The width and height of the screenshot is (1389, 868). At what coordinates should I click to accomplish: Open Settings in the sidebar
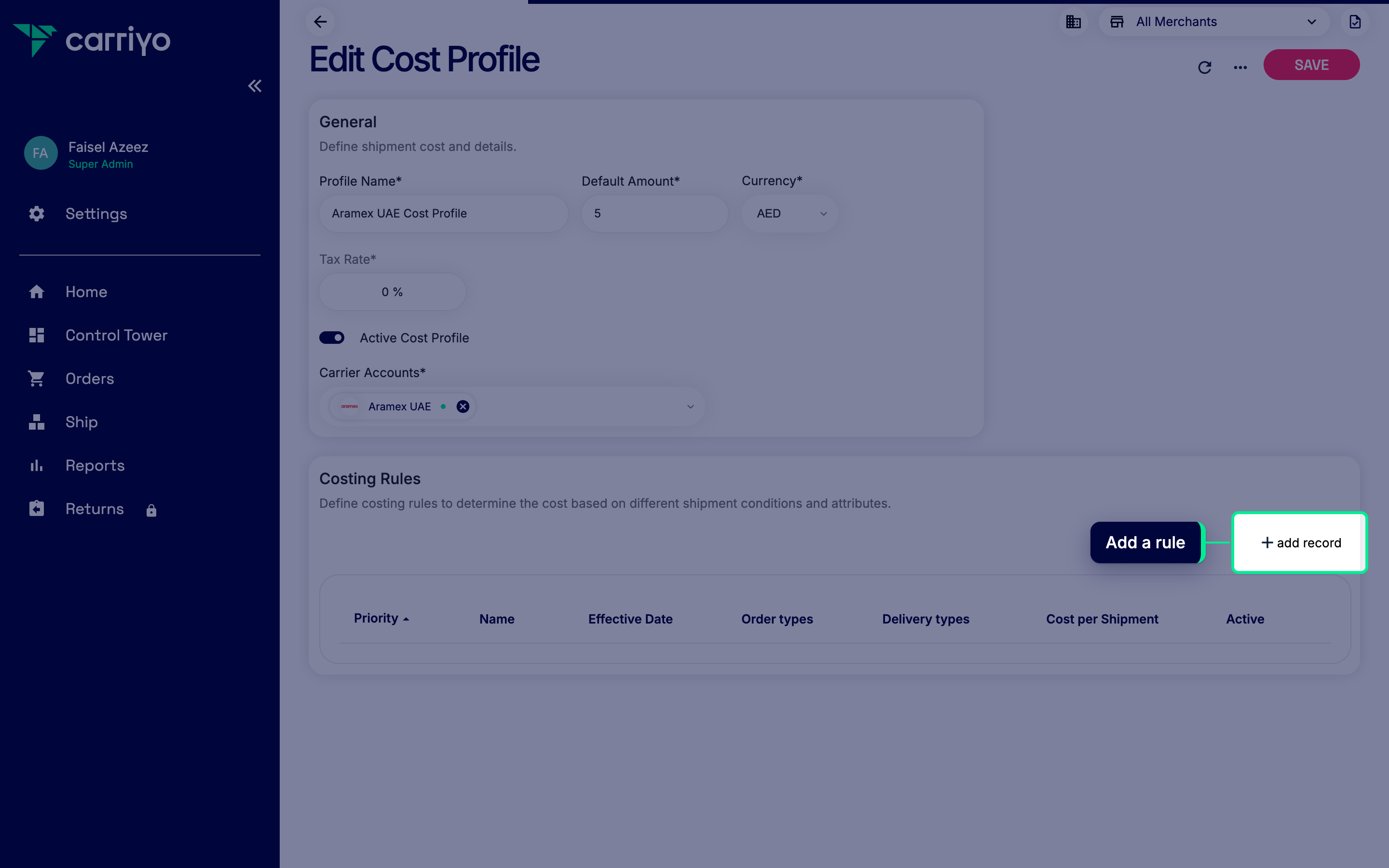coord(96,214)
